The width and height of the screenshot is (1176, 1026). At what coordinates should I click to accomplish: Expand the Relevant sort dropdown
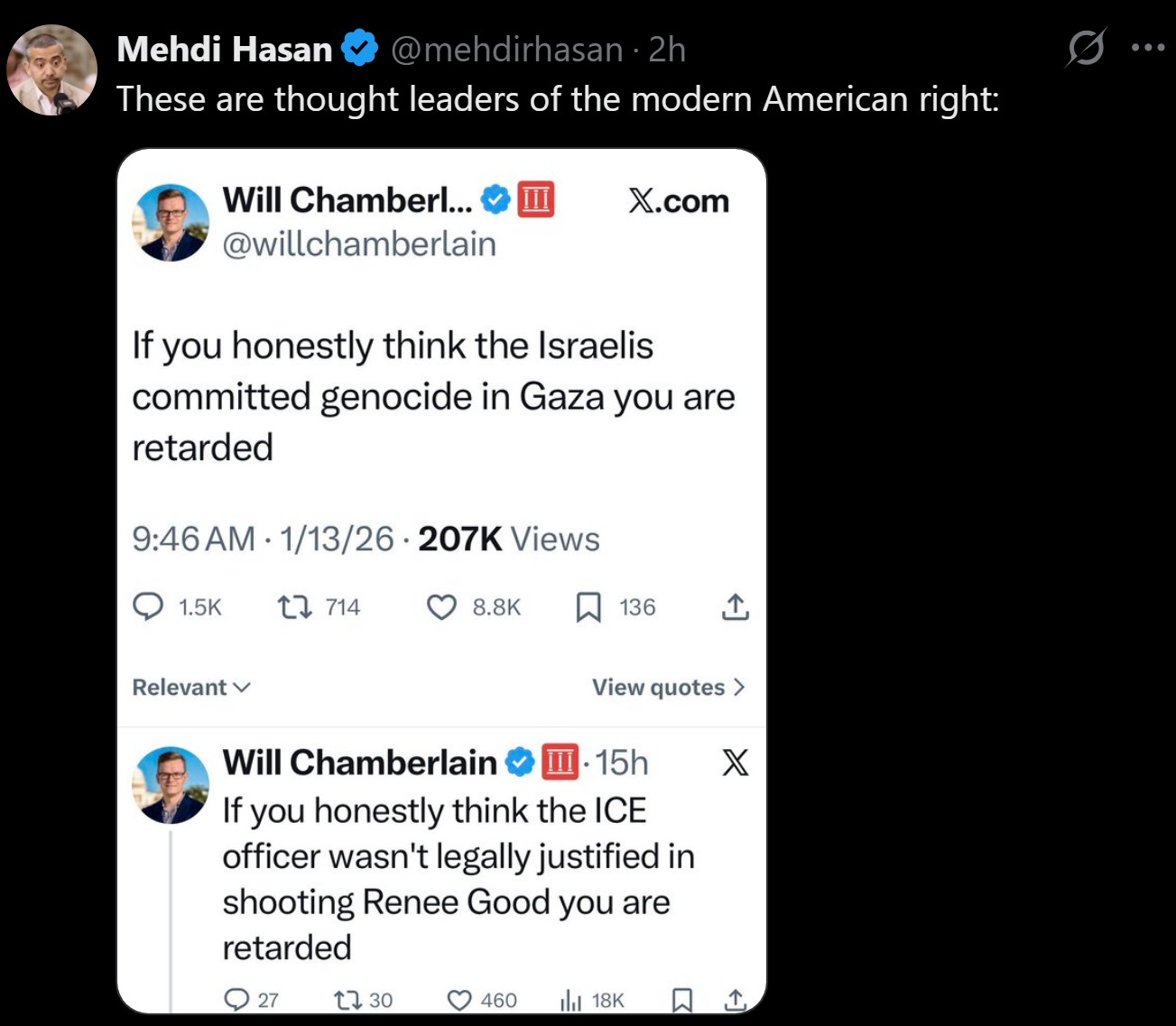190,688
